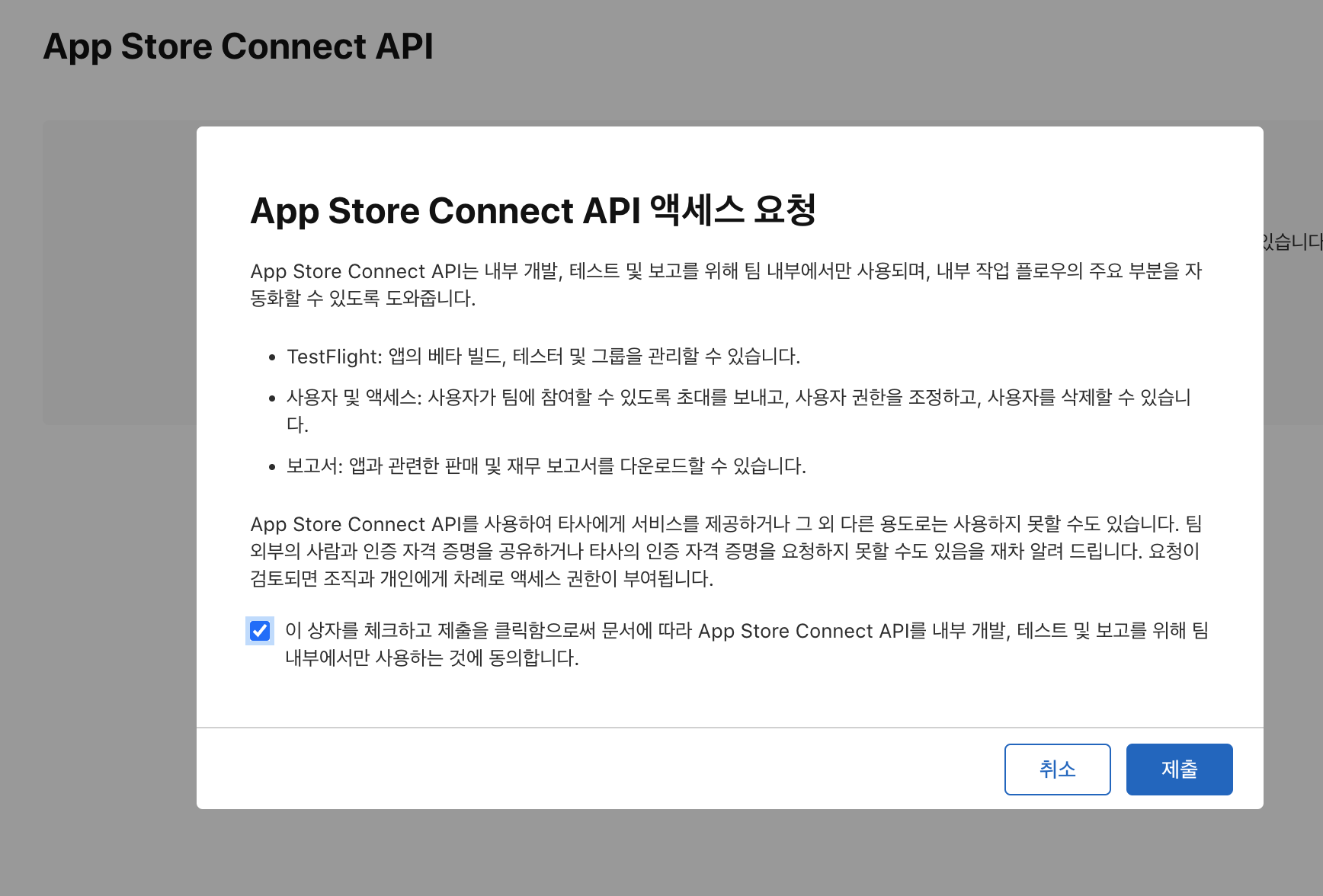Click the paragraph 'App Store Connect API를 사용하여 타사에게'
This screenshot has height=896, width=1323.
click(x=726, y=551)
